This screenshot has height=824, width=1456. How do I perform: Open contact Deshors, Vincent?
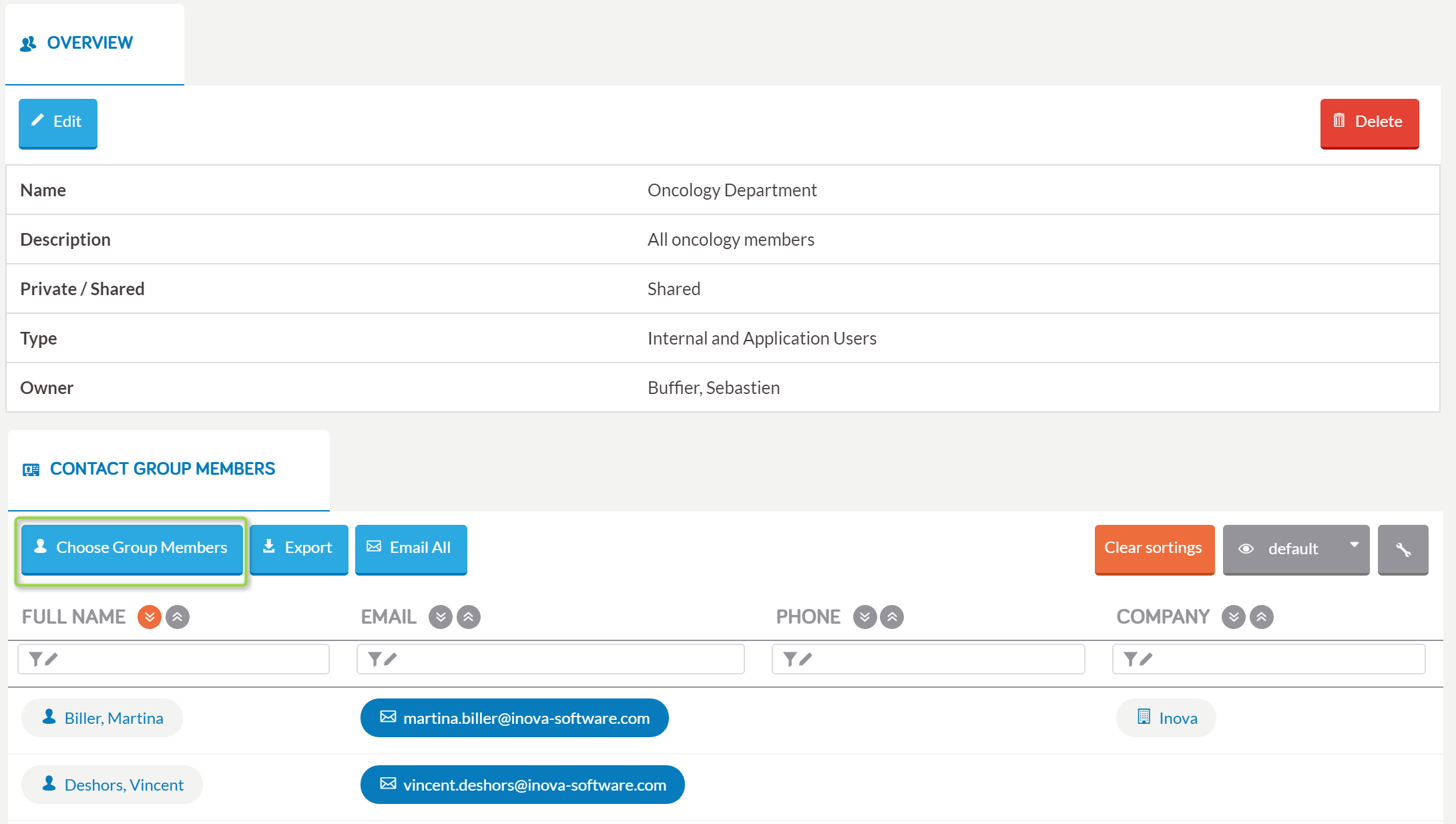click(x=112, y=785)
